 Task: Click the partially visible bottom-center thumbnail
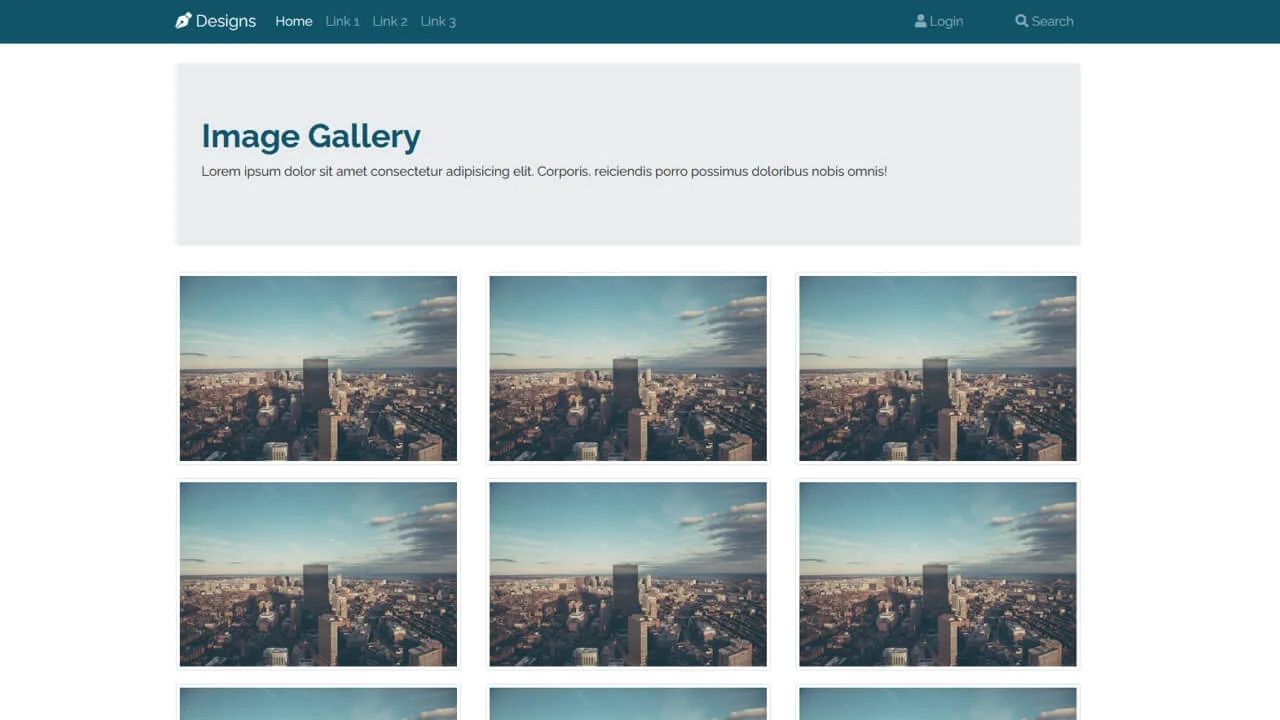coord(627,705)
